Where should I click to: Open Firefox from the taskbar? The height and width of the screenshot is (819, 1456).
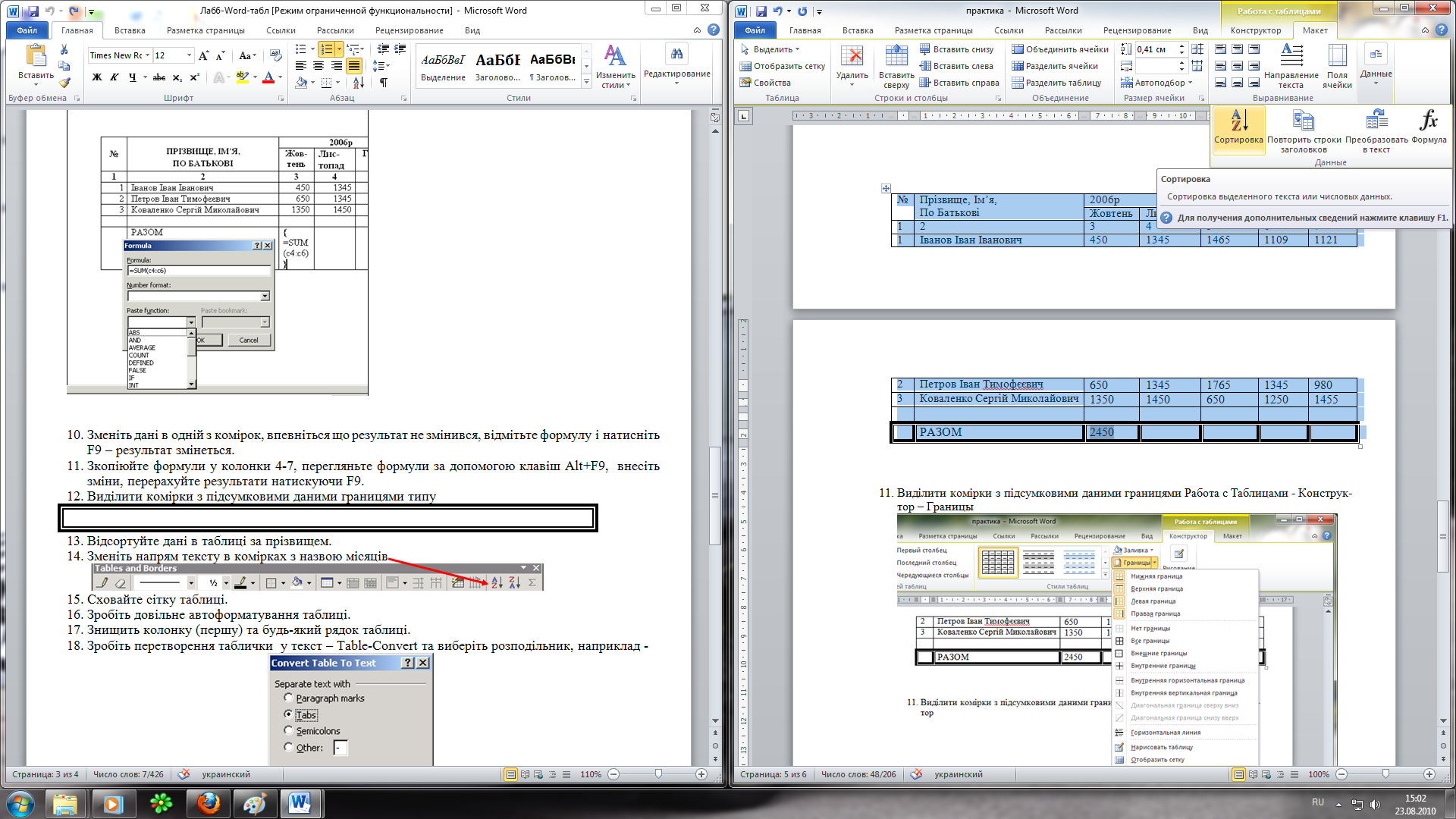[208, 803]
